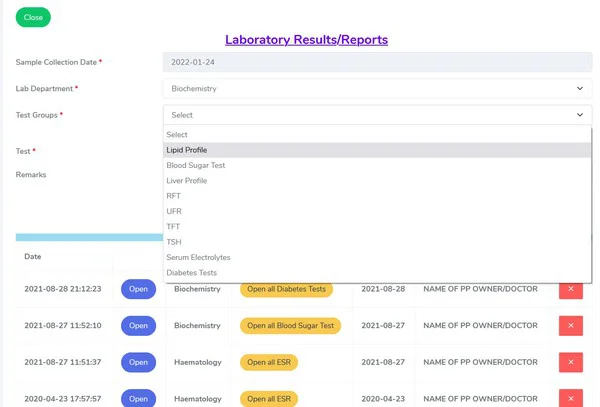This screenshot has width=600, height=407.
Task: Choose Blood Sugar Test option
Action: pos(196,165)
